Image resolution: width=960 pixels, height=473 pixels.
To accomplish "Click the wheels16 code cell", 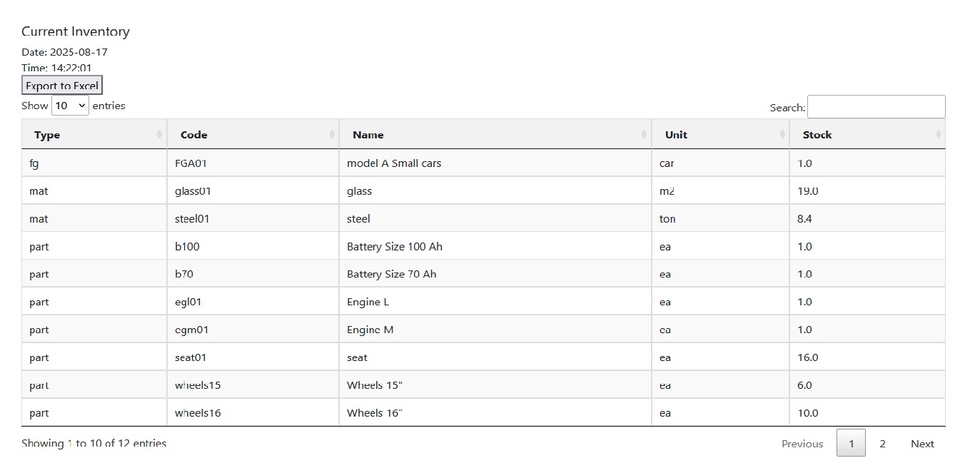I will (x=197, y=413).
